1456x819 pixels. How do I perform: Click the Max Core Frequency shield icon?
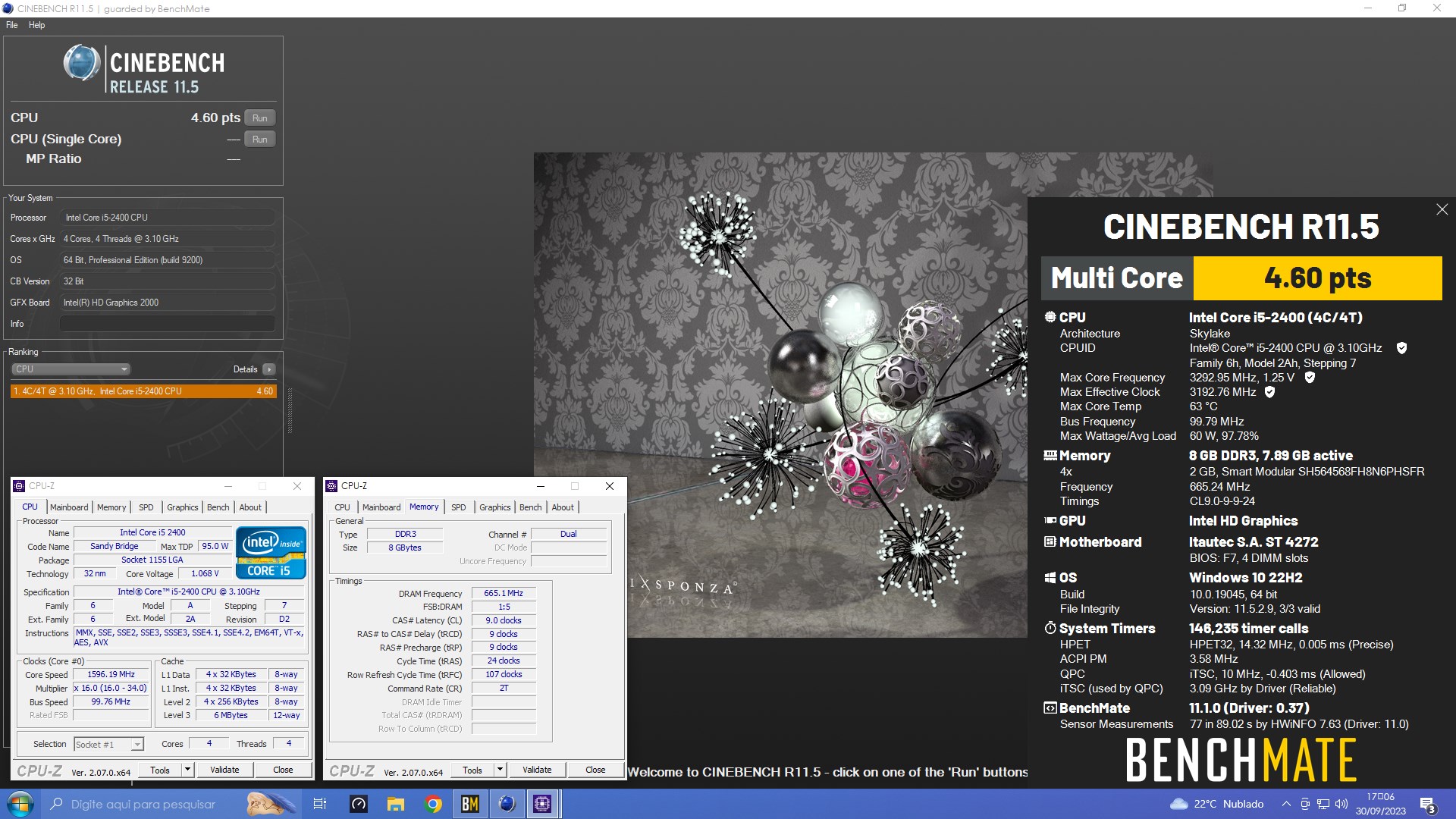point(1310,377)
